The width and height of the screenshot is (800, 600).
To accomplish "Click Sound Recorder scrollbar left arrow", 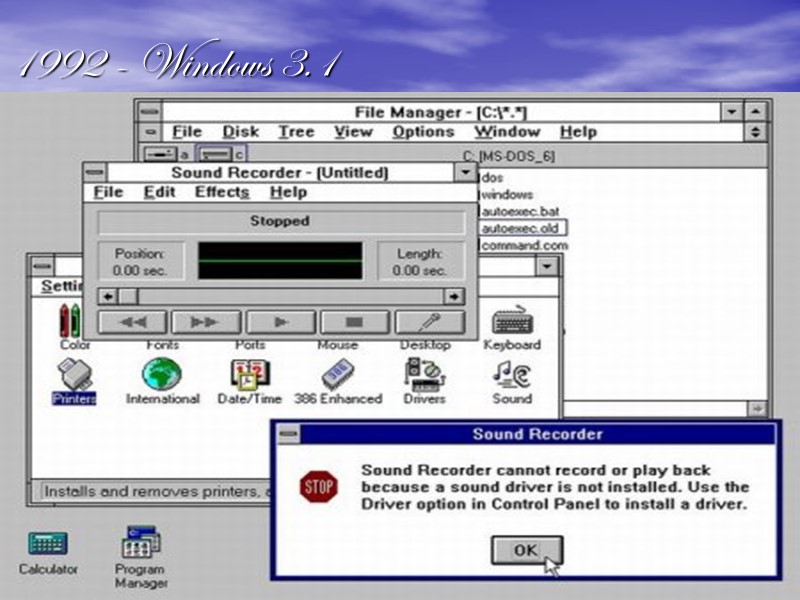I will 108,296.
